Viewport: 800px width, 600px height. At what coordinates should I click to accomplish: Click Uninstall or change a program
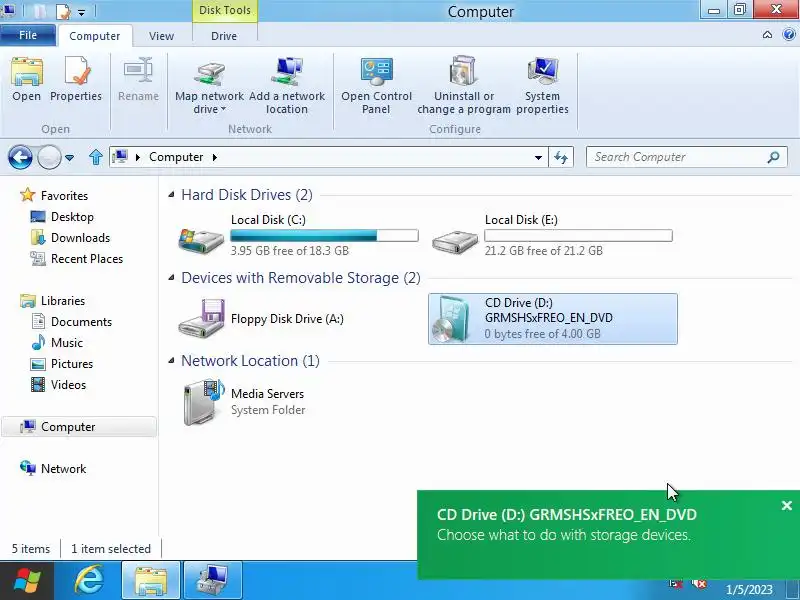click(x=464, y=85)
